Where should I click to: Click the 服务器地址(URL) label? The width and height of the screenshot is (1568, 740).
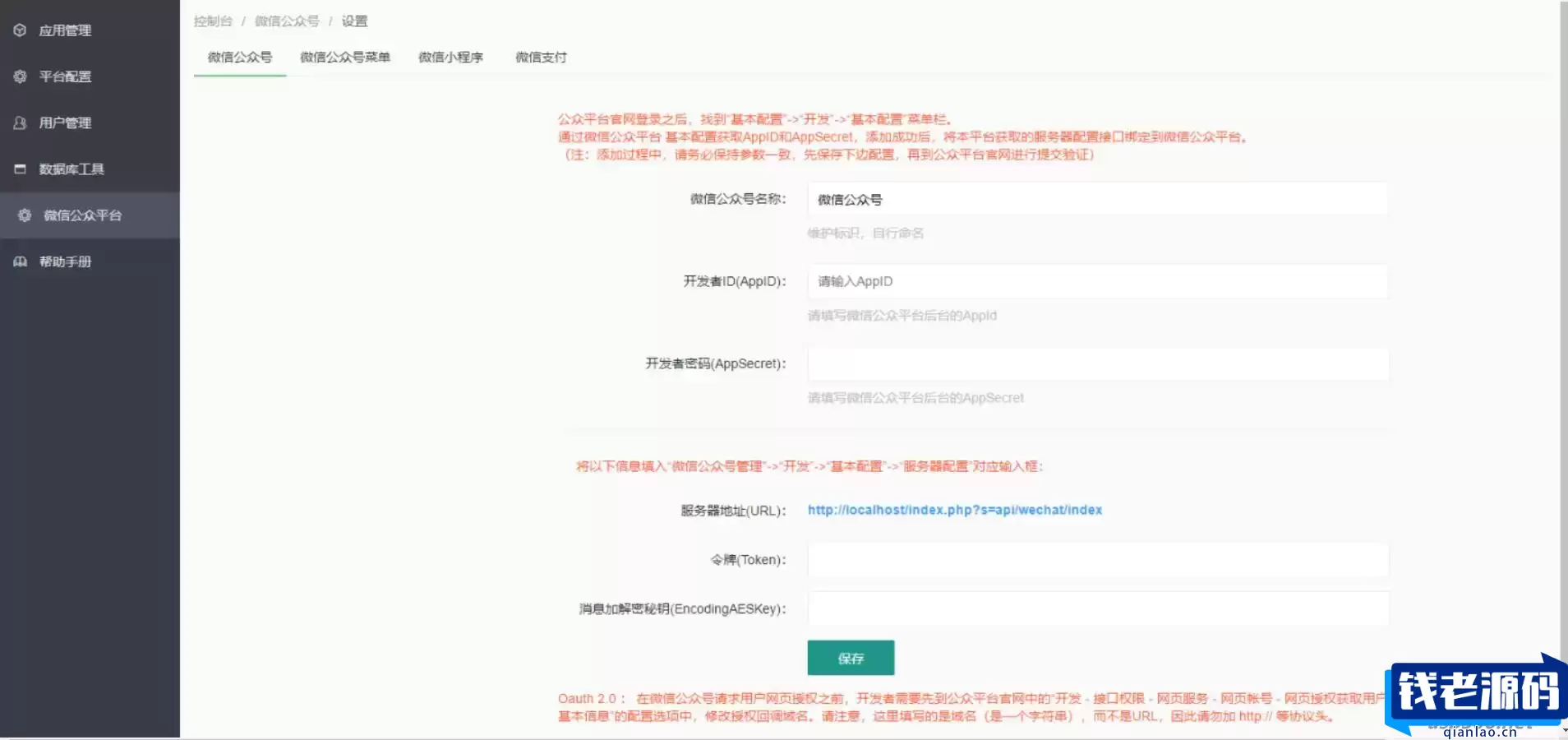[733, 511]
